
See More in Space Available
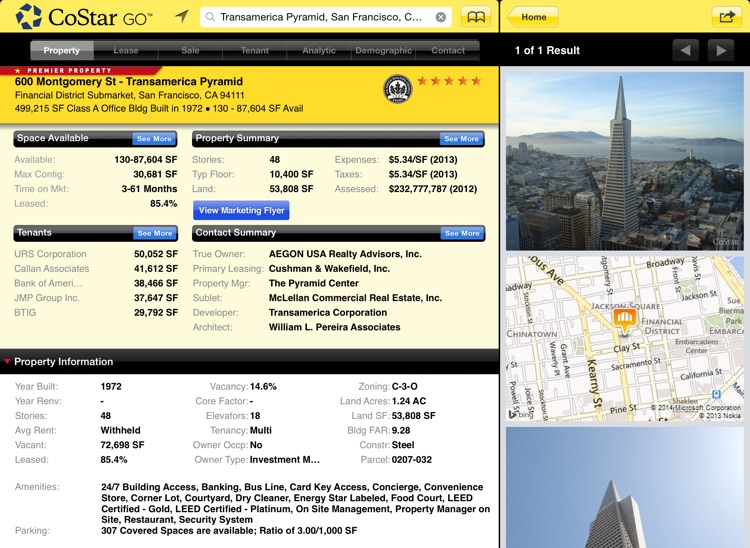[154, 139]
